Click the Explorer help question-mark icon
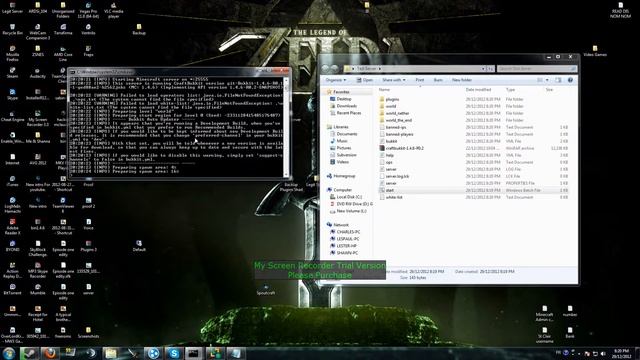The width and height of the screenshot is (640, 360). click(x=570, y=80)
